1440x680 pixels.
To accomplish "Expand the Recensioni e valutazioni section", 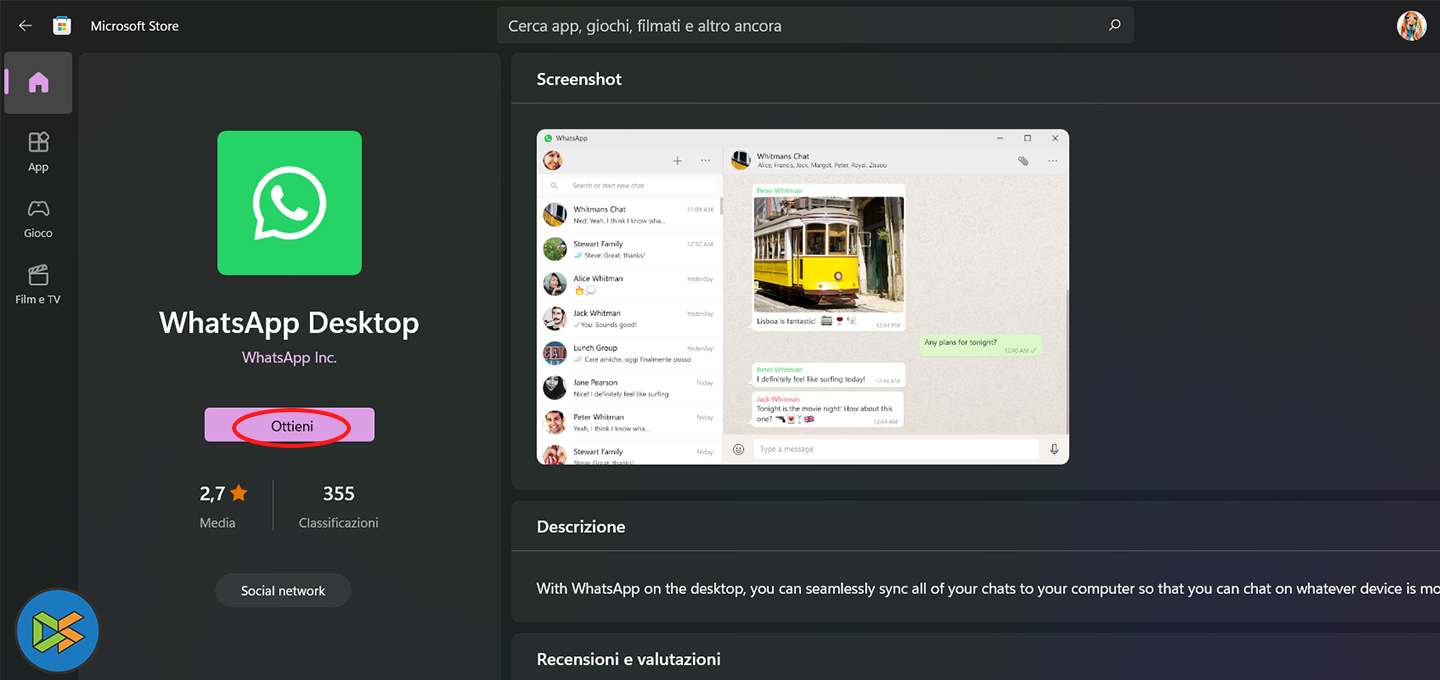I will tap(628, 659).
